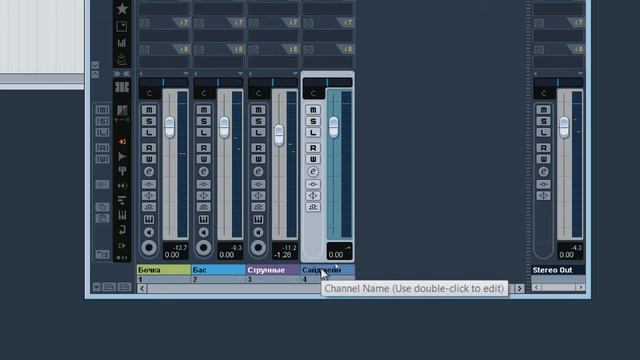Viewport: 640px width, 360px height.
Task: Select the Струнные channel name label
Action: pos(273,270)
